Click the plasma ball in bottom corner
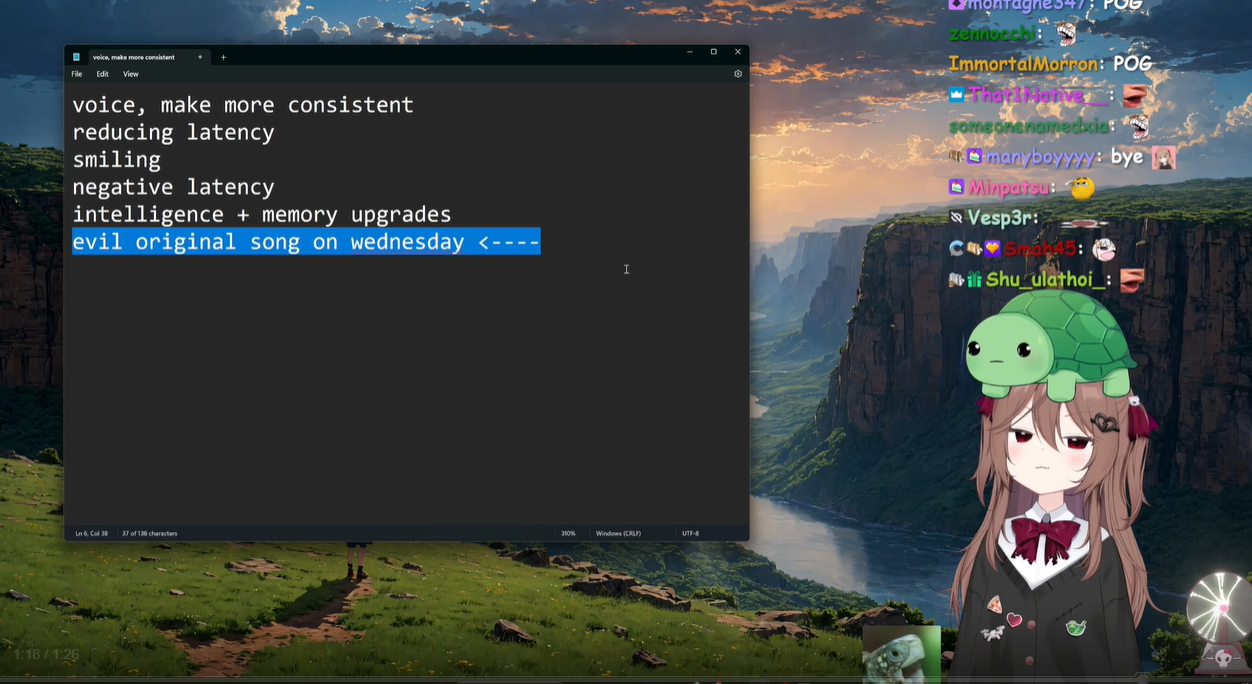 1220,608
